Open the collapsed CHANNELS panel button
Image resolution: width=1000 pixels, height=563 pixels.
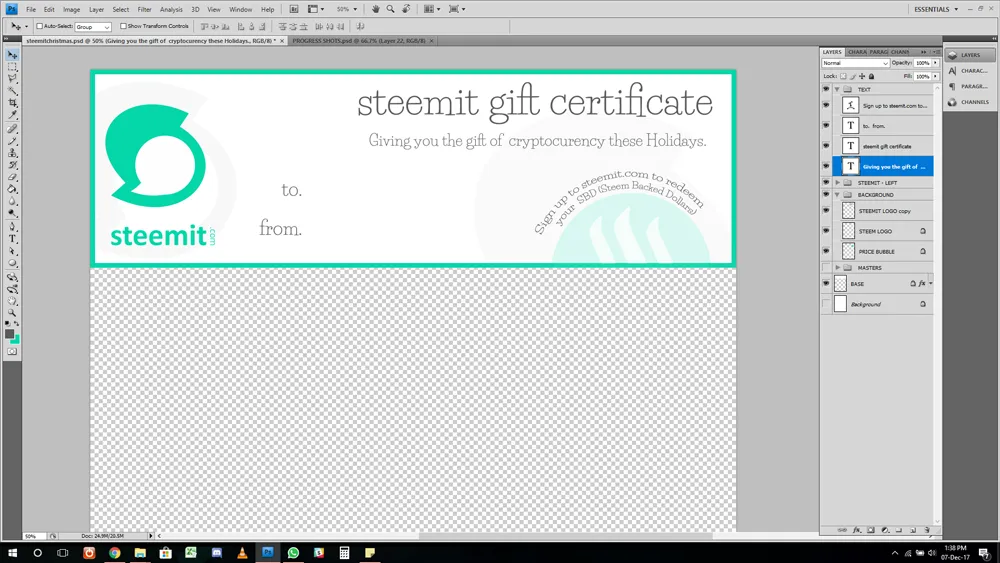pyautogui.click(x=969, y=102)
